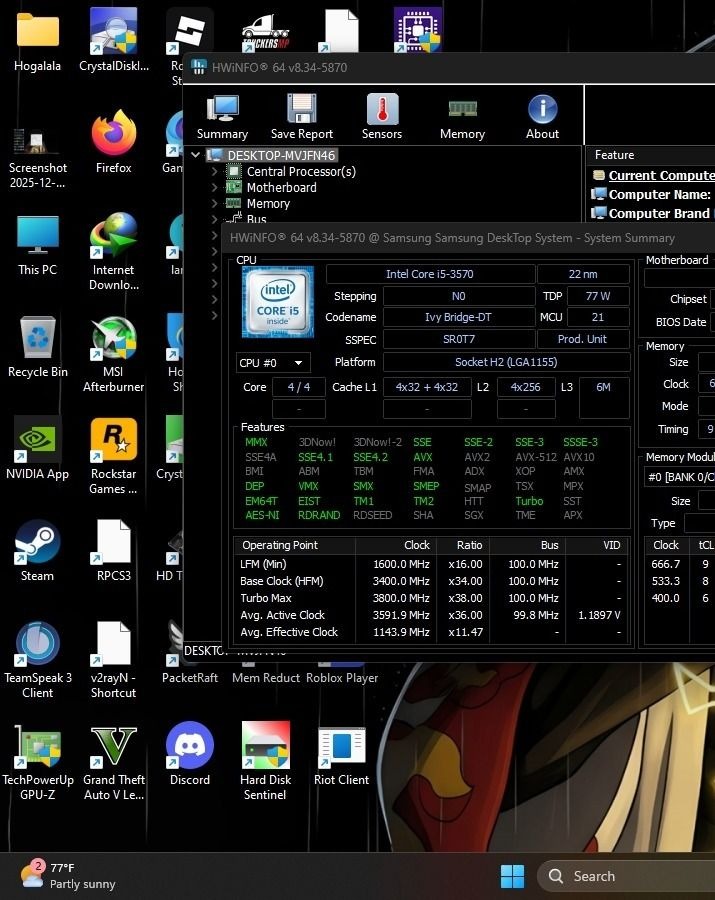Click the 77 W TDP value
Screen dimensions: 715x900
(598, 296)
